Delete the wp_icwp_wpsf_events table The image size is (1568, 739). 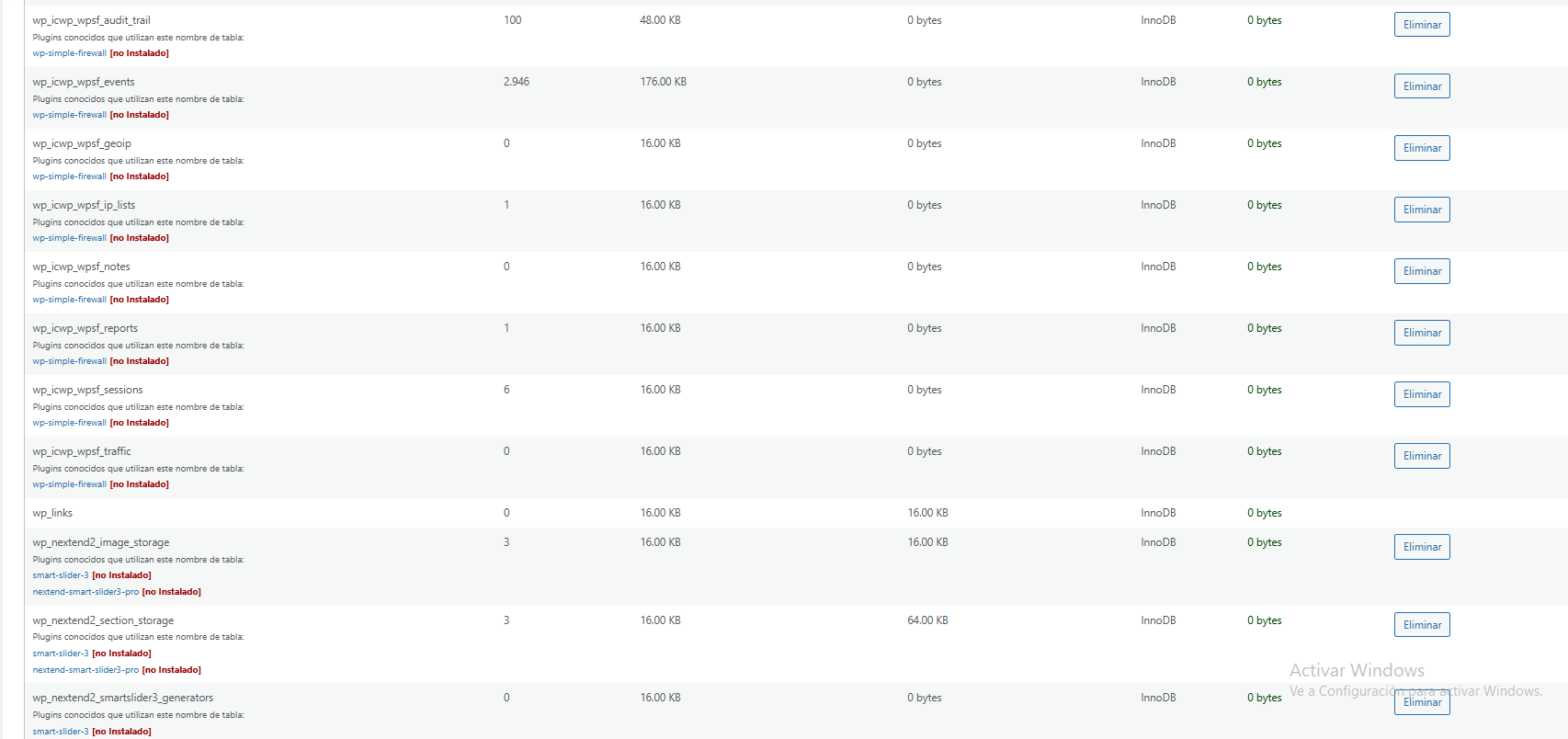(1422, 86)
